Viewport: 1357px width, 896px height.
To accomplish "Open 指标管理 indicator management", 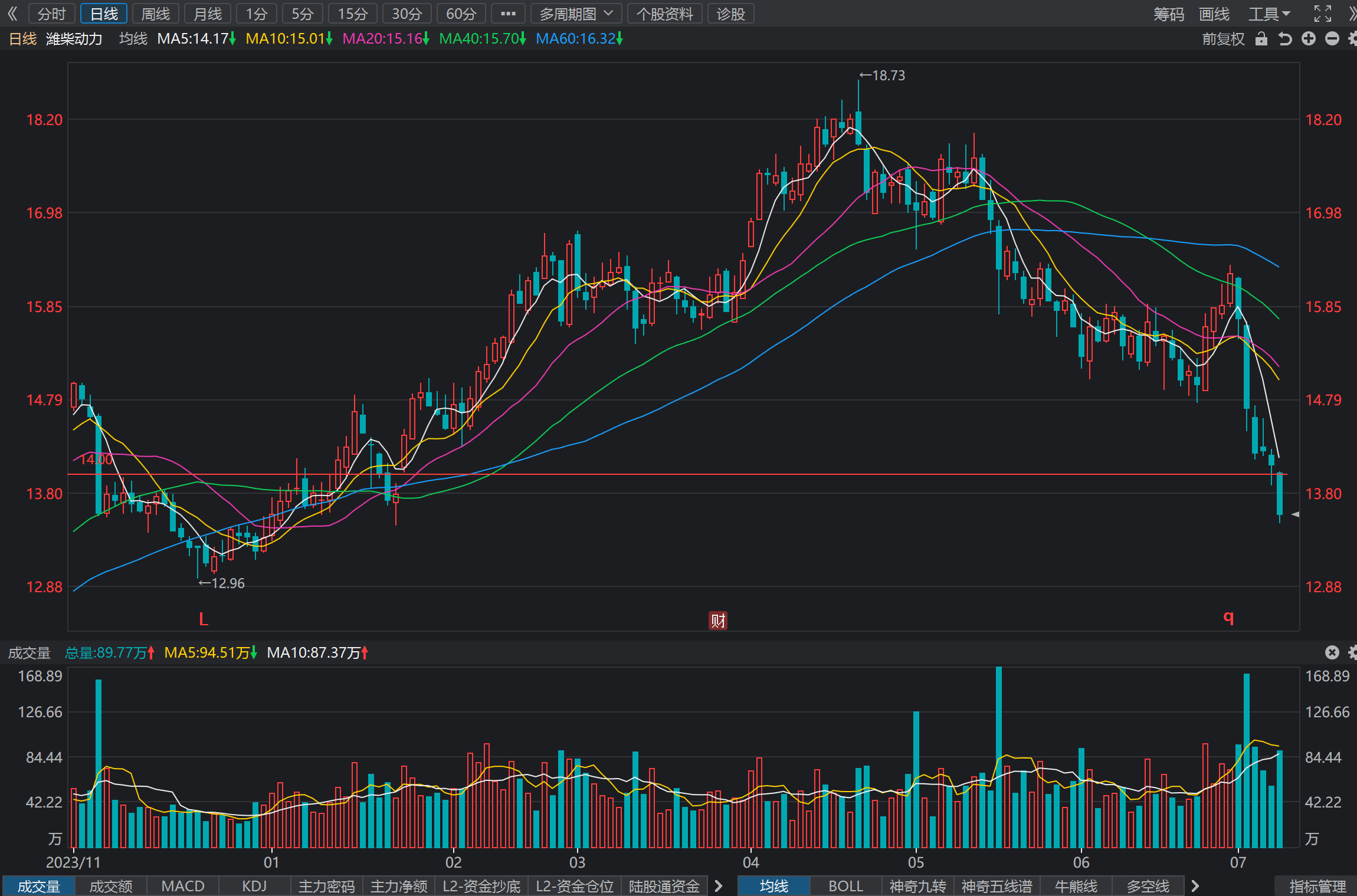I will pyautogui.click(x=1317, y=886).
